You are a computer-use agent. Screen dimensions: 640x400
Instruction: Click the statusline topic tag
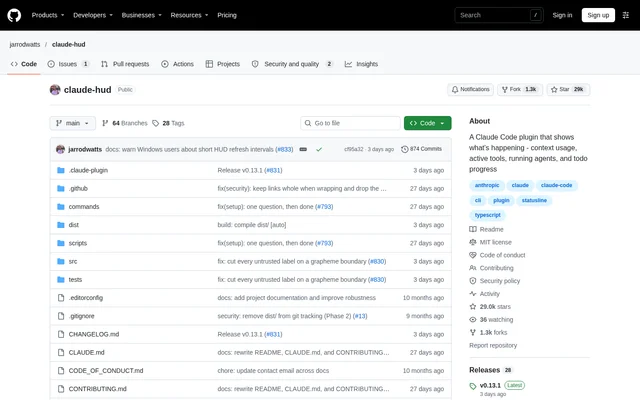coord(534,200)
